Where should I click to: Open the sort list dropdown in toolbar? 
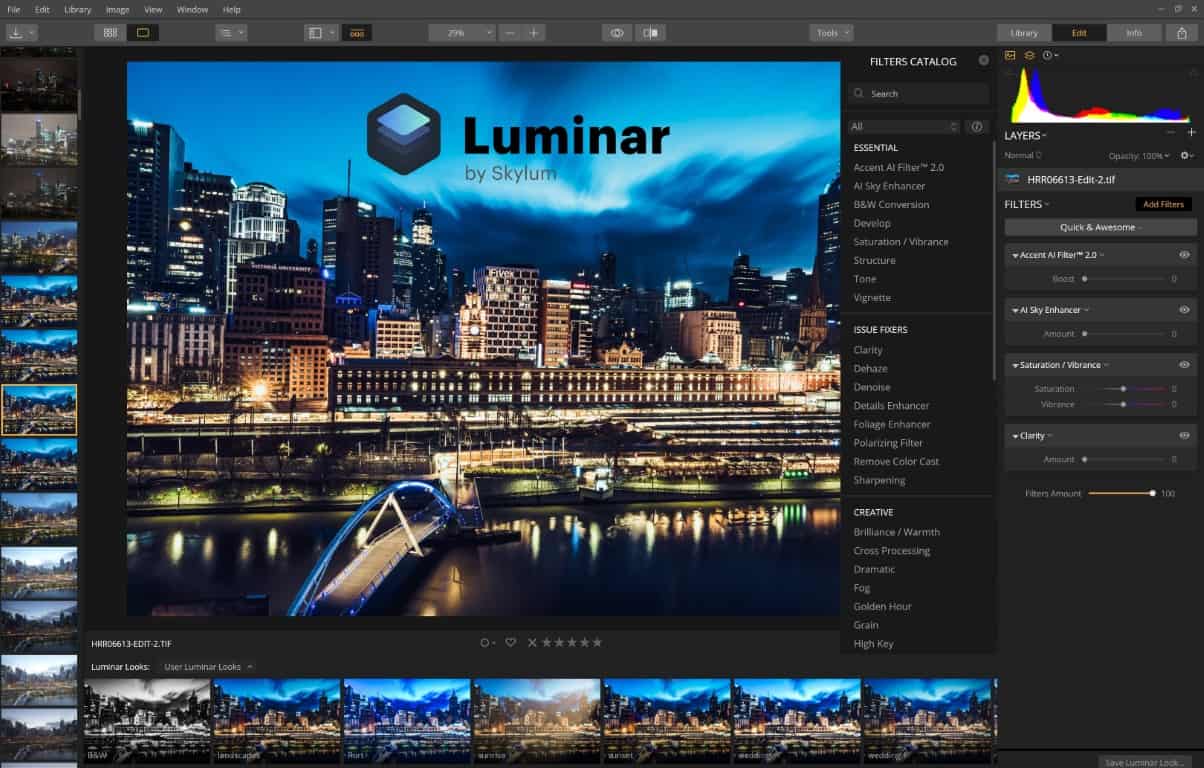[x=231, y=33]
